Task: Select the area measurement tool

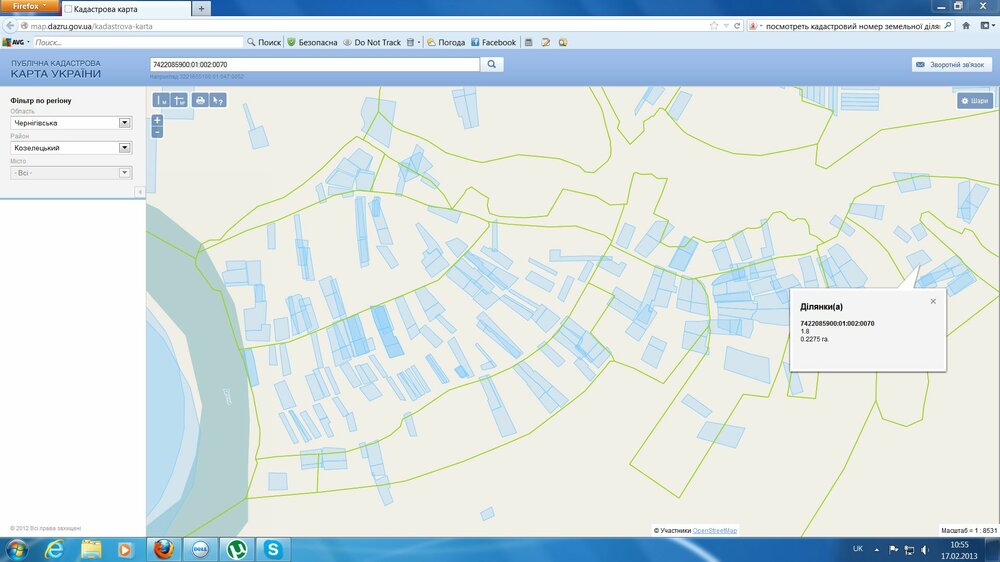Action: click(x=179, y=100)
